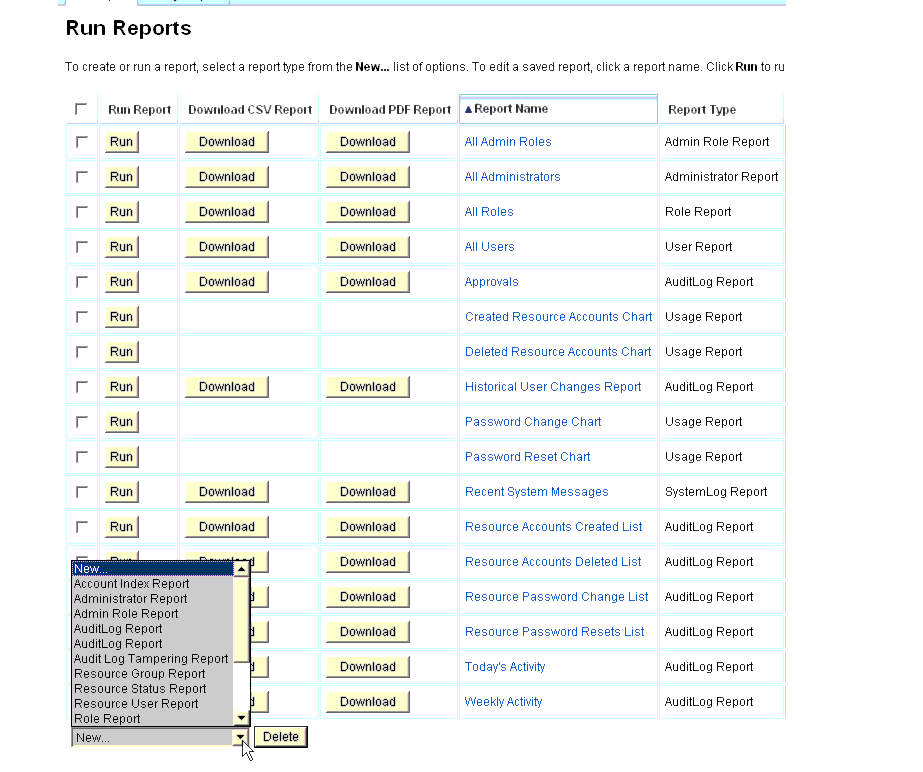Download PDF for Today's Activity
Image resolution: width=923 pixels, height=772 pixels.
pyautogui.click(x=368, y=667)
